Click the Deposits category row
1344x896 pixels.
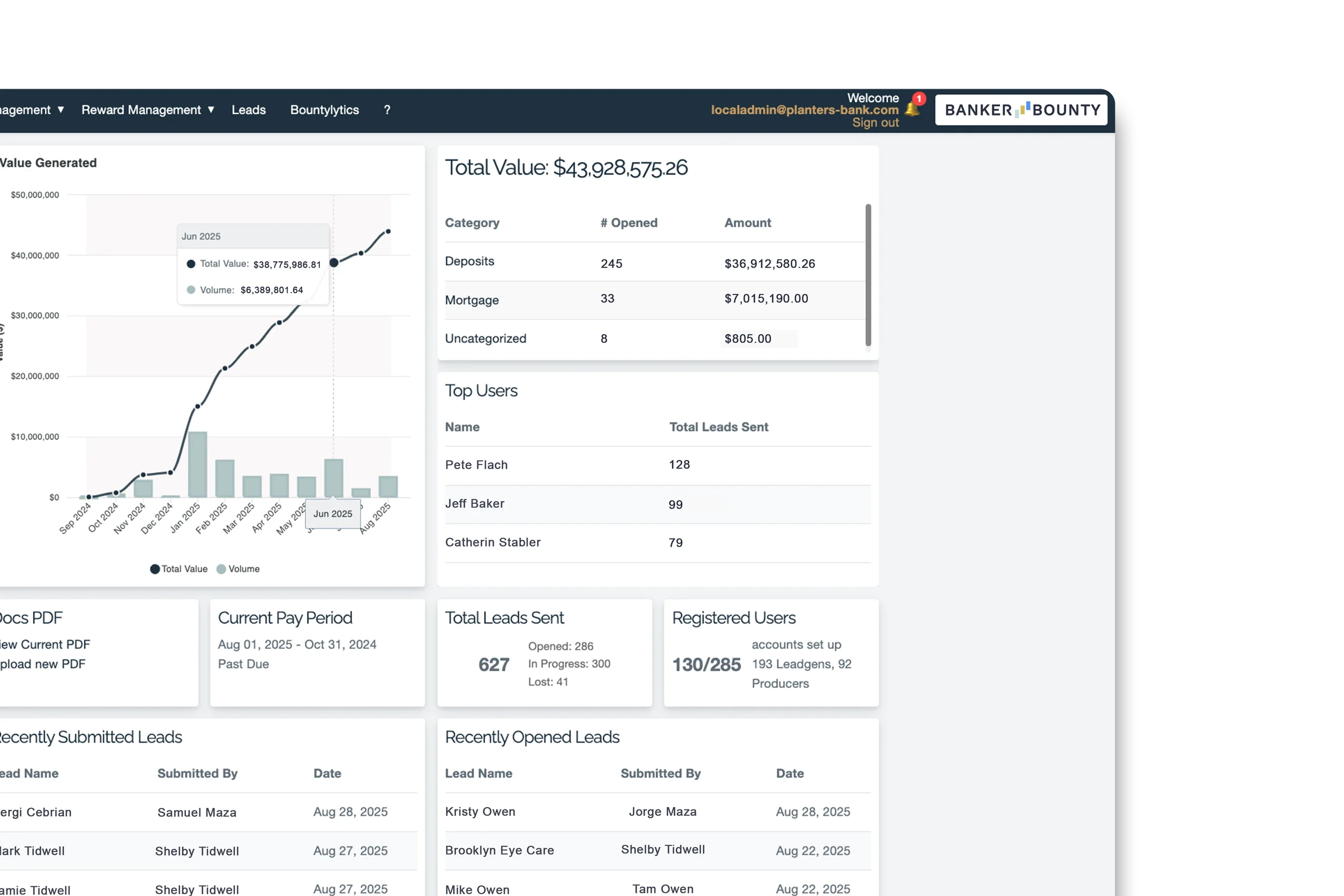point(469,262)
